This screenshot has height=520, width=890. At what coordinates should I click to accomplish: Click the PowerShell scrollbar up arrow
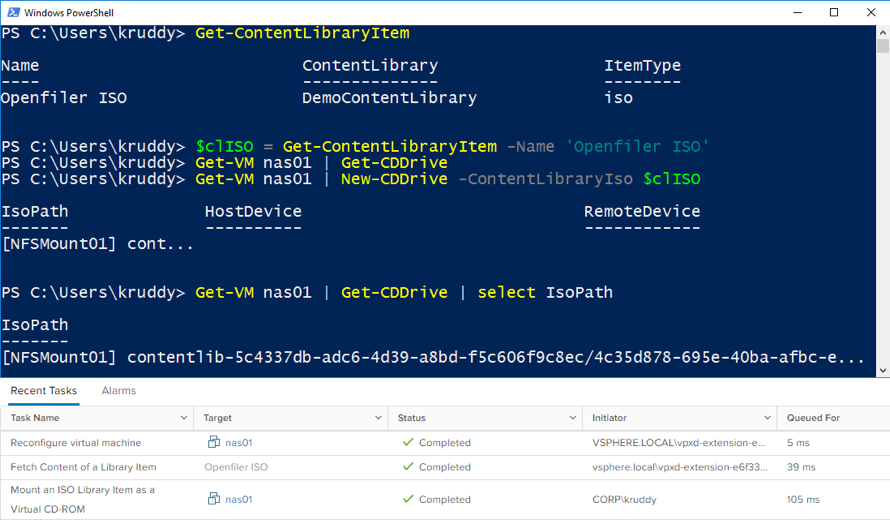[x=883, y=31]
